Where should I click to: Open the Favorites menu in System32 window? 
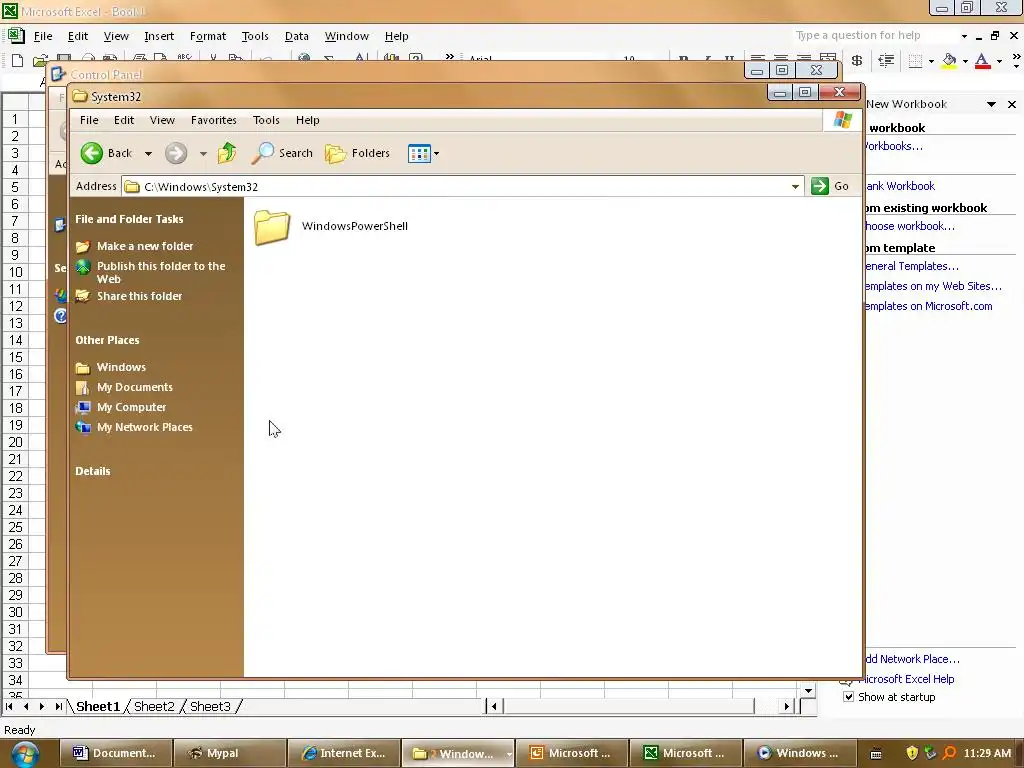(x=214, y=120)
